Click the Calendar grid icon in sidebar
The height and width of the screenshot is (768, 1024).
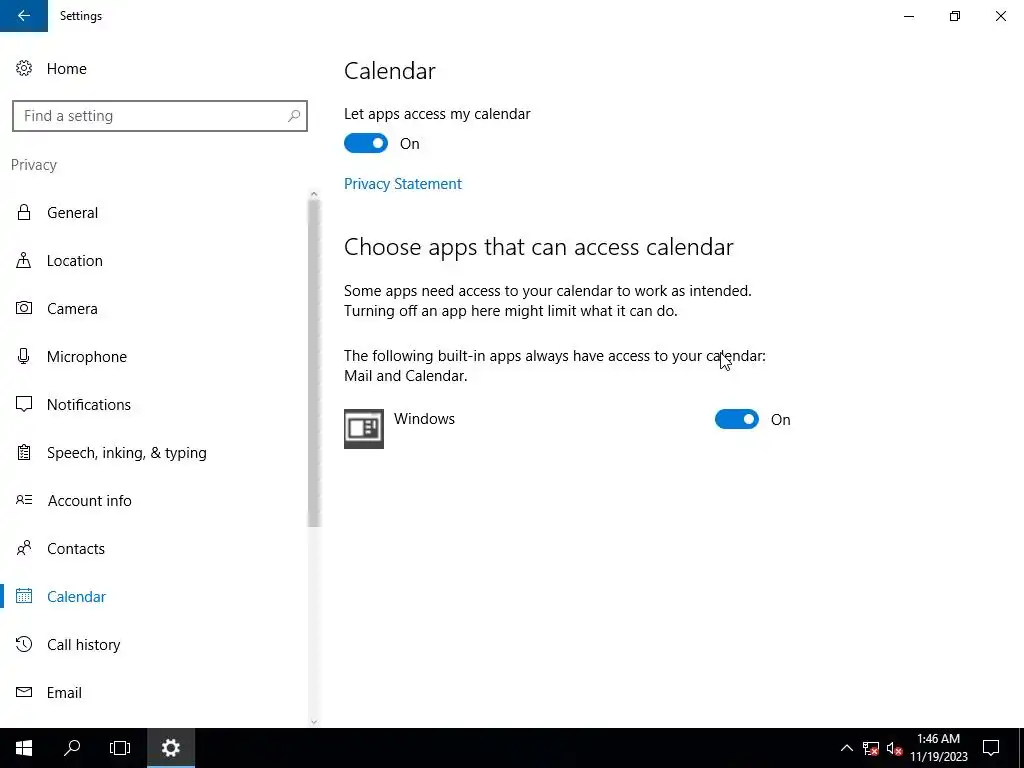(24, 596)
